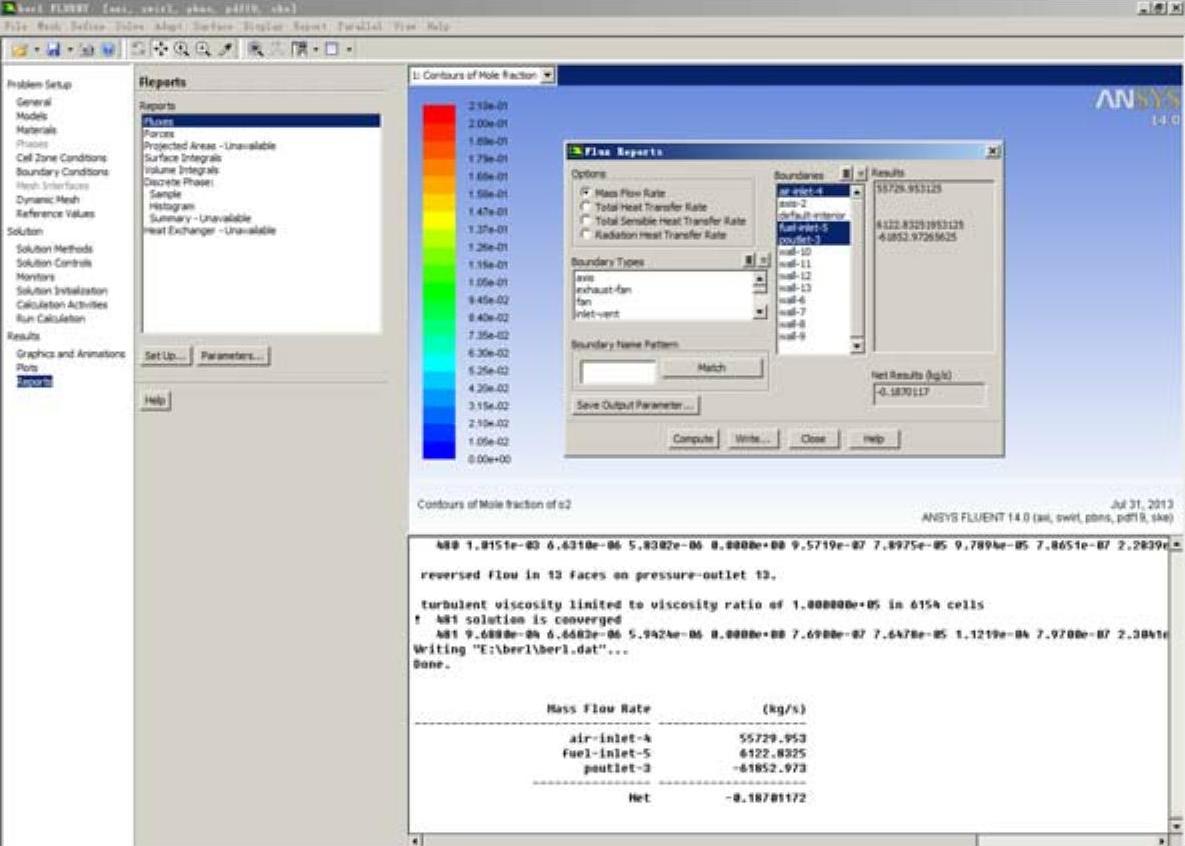Screen dimensions: 1185x846
Task: Click the fit to window icon
Action: pyautogui.click(x=256, y=48)
